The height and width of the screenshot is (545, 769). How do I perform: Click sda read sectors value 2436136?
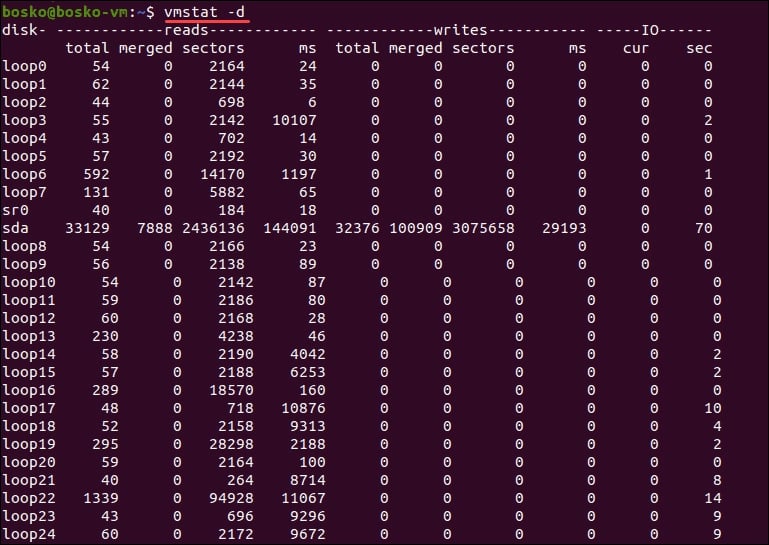pyautogui.click(x=213, y=228)
